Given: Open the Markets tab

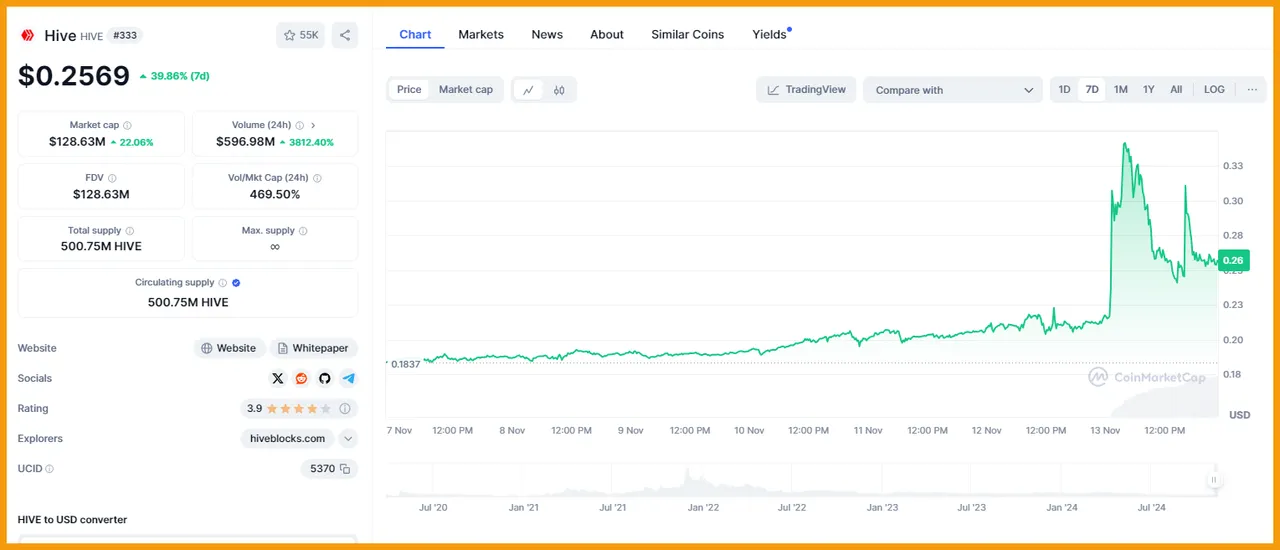Looking at the screenshot, I should tap(481, 35).
